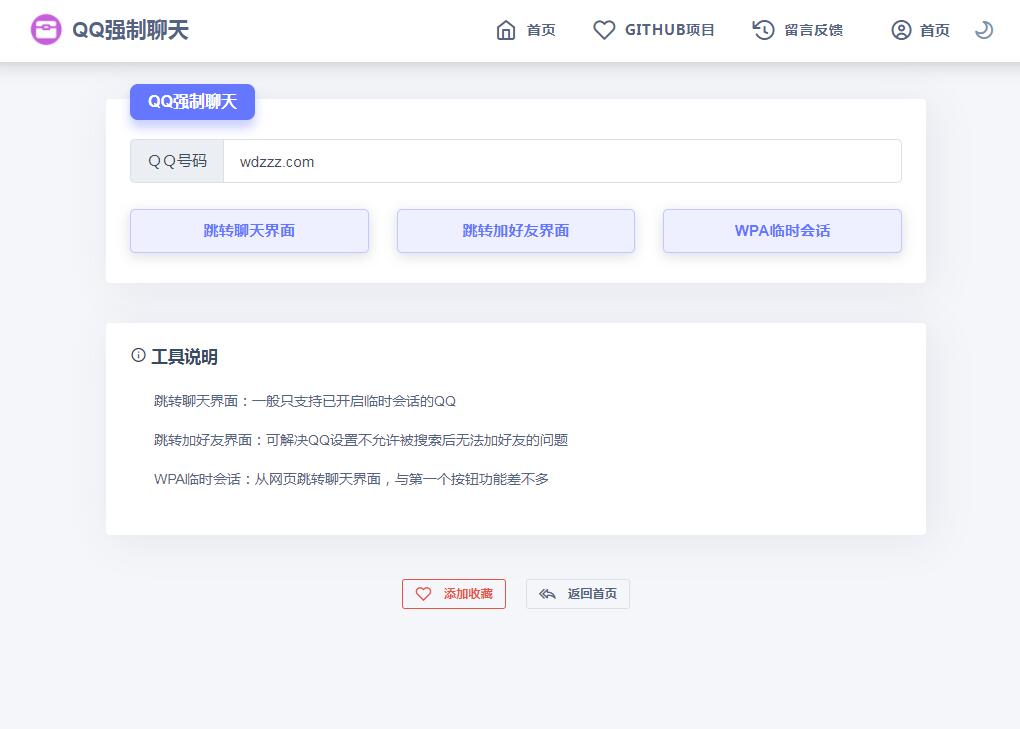Click the QQ强制聊天 blue title badge
This screenshot has width=1020, height=729.
(x=192, y=101)
